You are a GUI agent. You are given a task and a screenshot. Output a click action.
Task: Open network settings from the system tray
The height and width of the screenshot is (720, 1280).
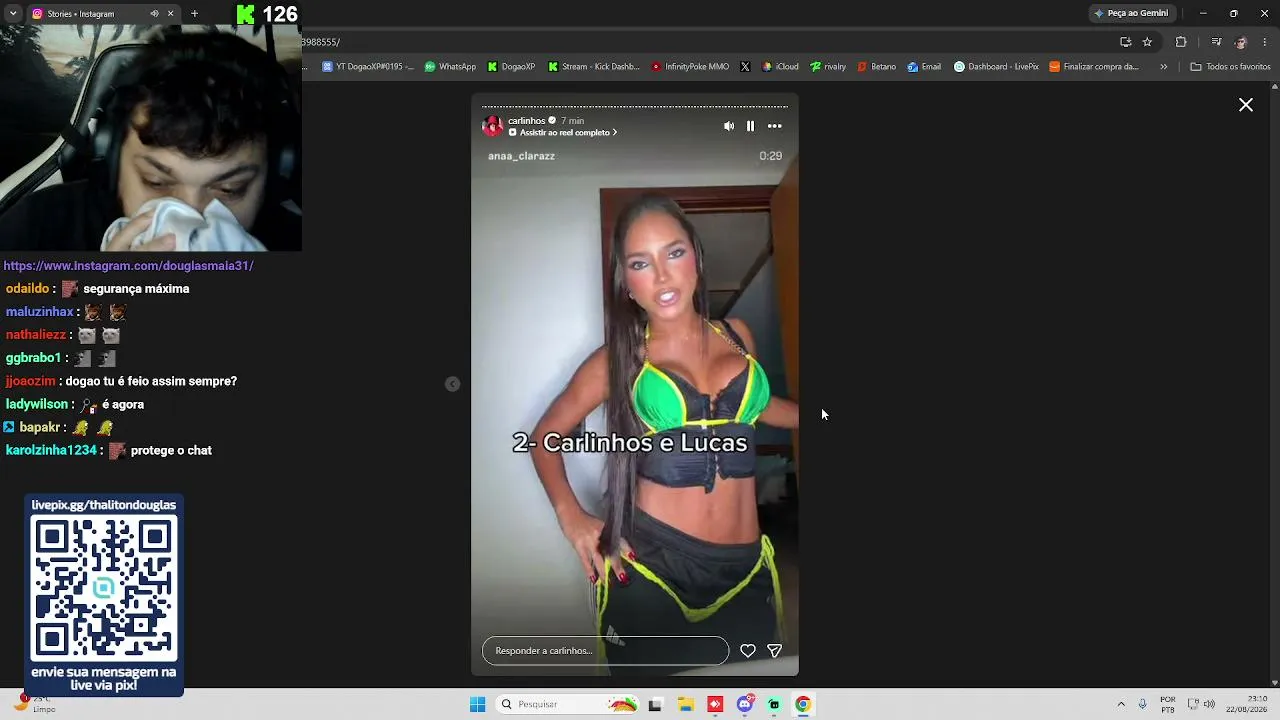pos(1193,704)
